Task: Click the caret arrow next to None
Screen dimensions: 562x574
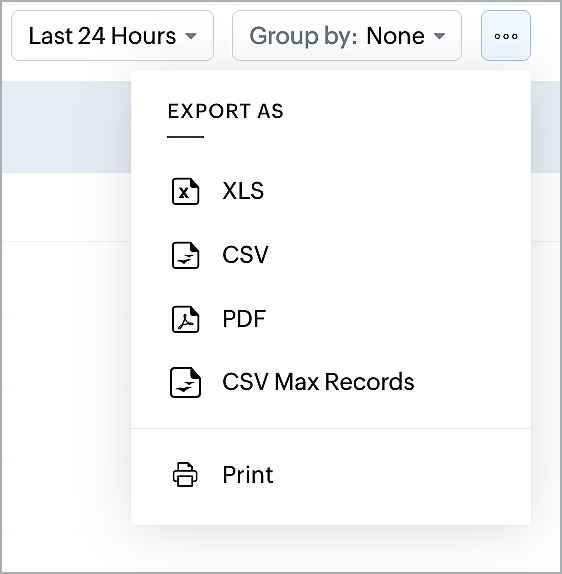Action: click(x=439, y=36)
